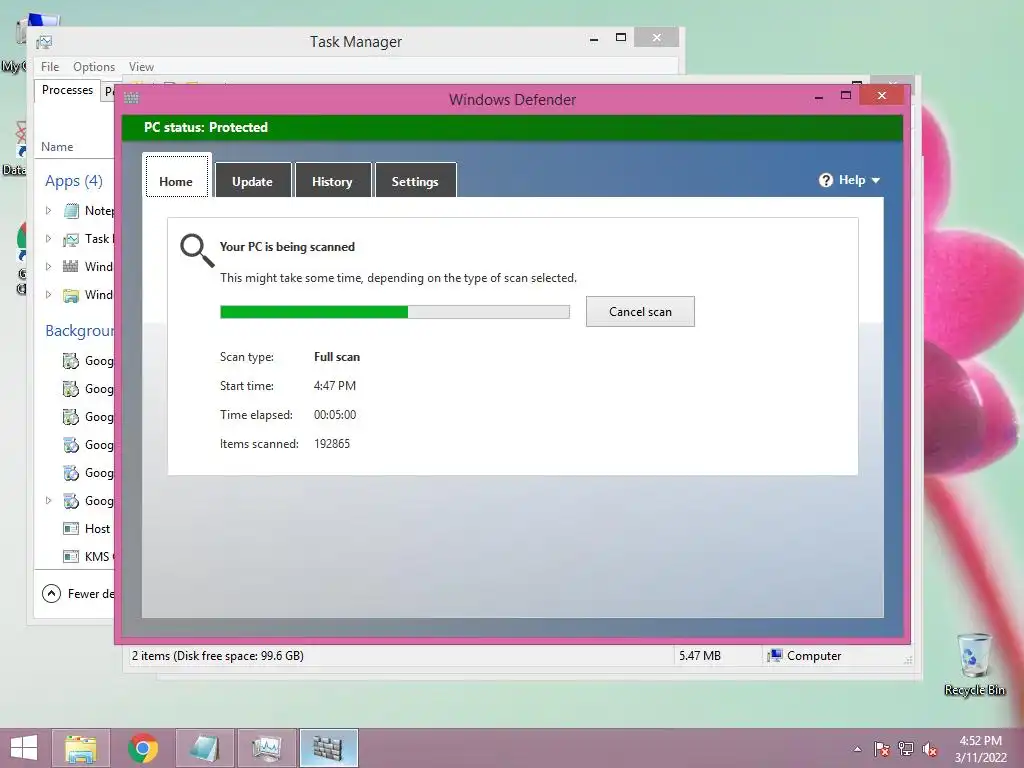Expand the Windows Explorer process row

(x=48, y=295)
